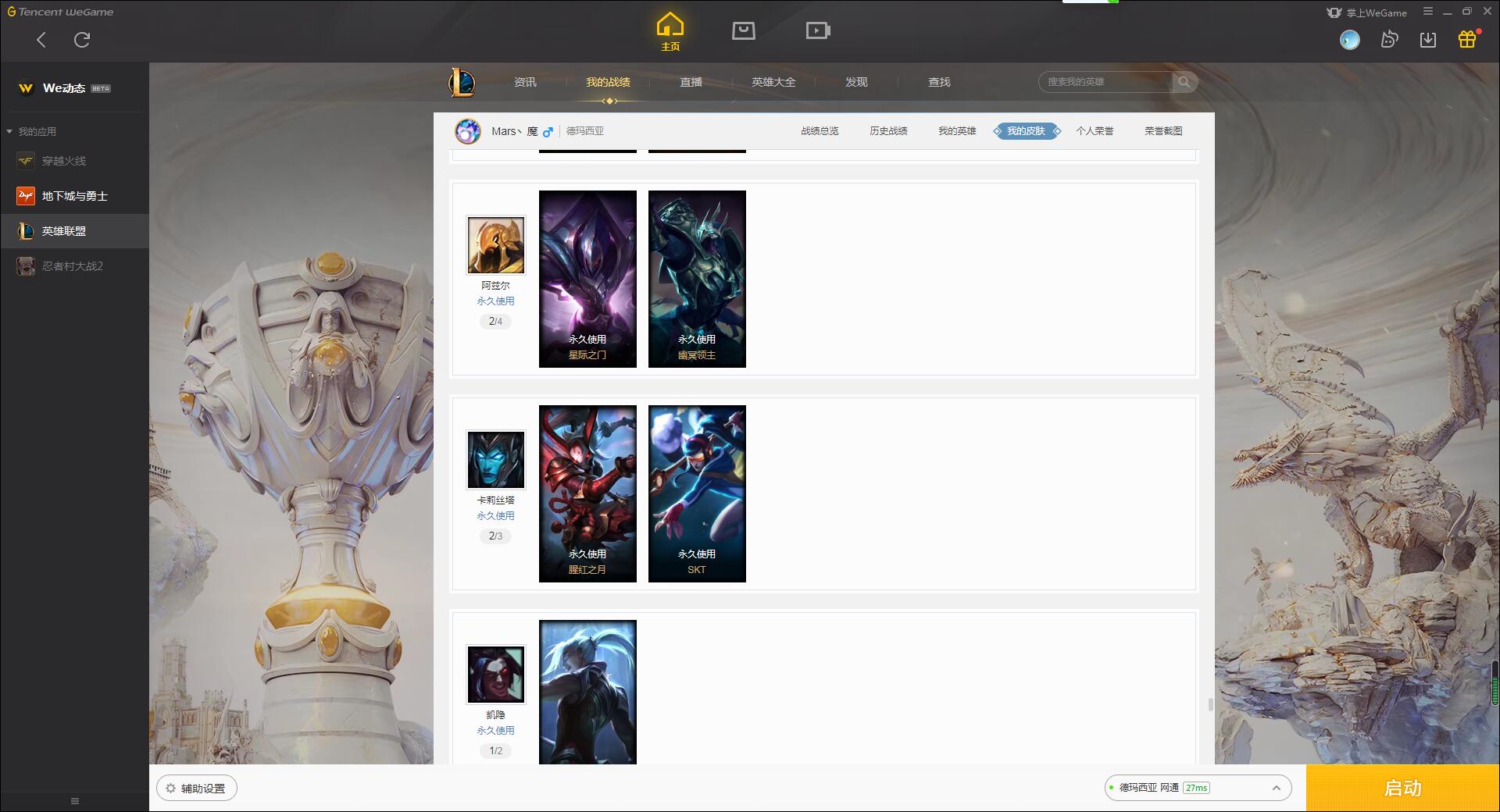Go back with the left arrow icon
Image resolution: width=1500 pixels, height=812 pixels.
pyautogui.click(x=41, y=40)
